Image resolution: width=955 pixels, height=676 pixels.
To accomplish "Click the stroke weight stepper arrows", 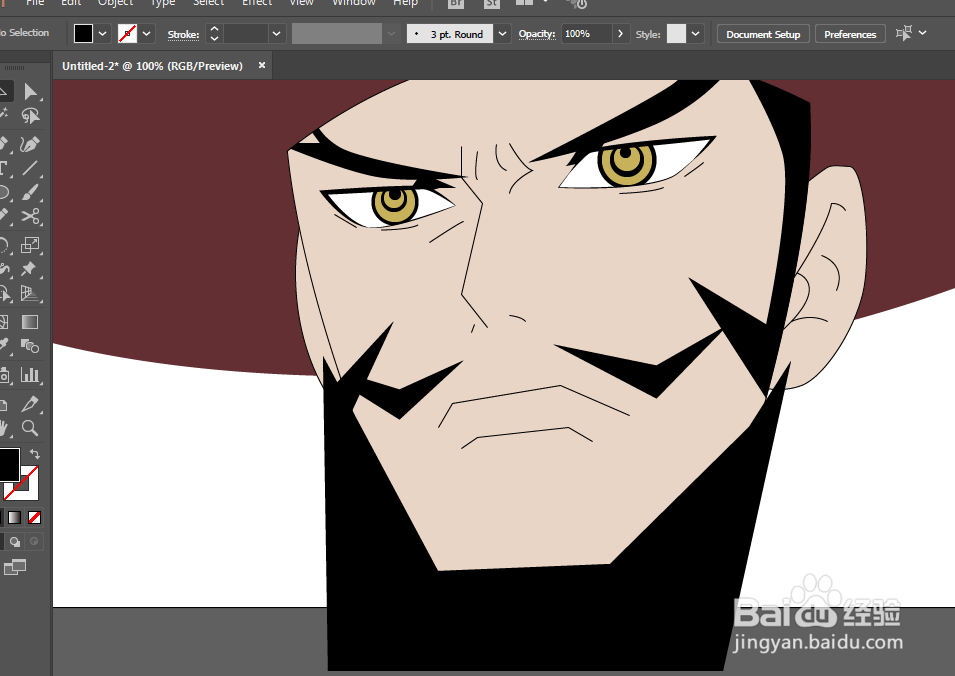I will (x=214, y=33).
